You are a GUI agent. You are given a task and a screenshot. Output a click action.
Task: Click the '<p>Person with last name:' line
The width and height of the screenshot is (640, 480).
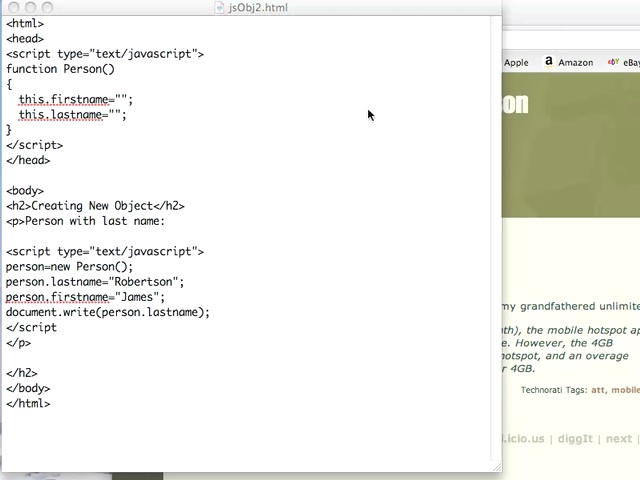pyautogui.click(x=85, y=221)
